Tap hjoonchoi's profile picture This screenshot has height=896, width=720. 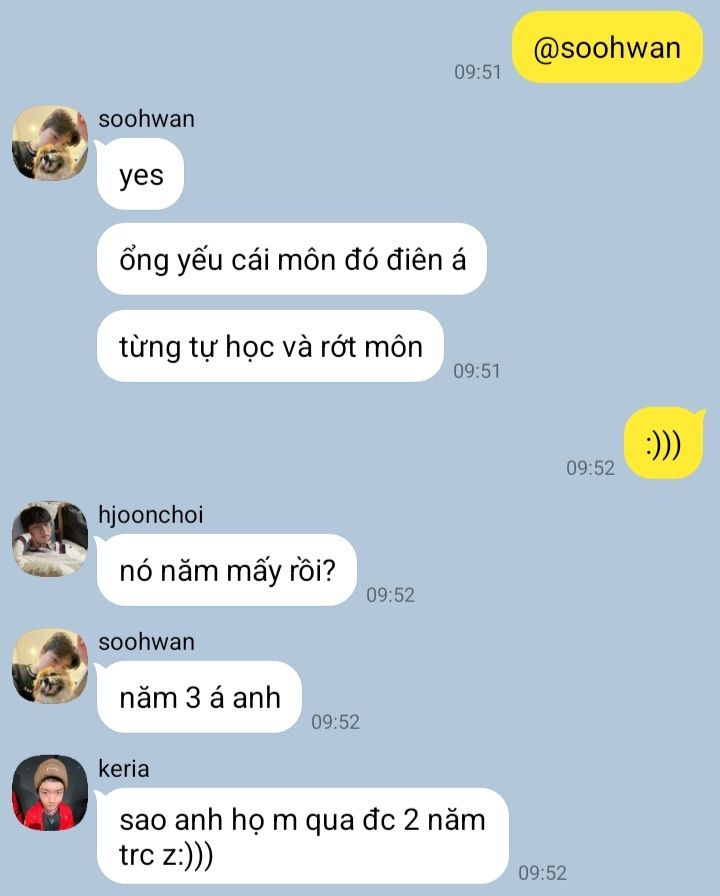click(50, 538)
